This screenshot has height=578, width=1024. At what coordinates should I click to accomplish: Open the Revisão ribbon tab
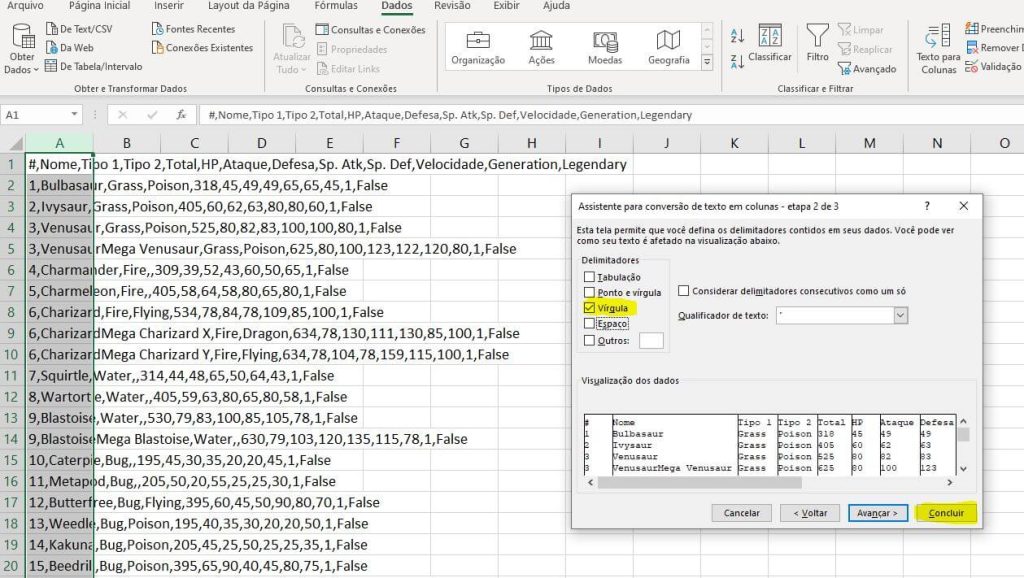[453, 7]
